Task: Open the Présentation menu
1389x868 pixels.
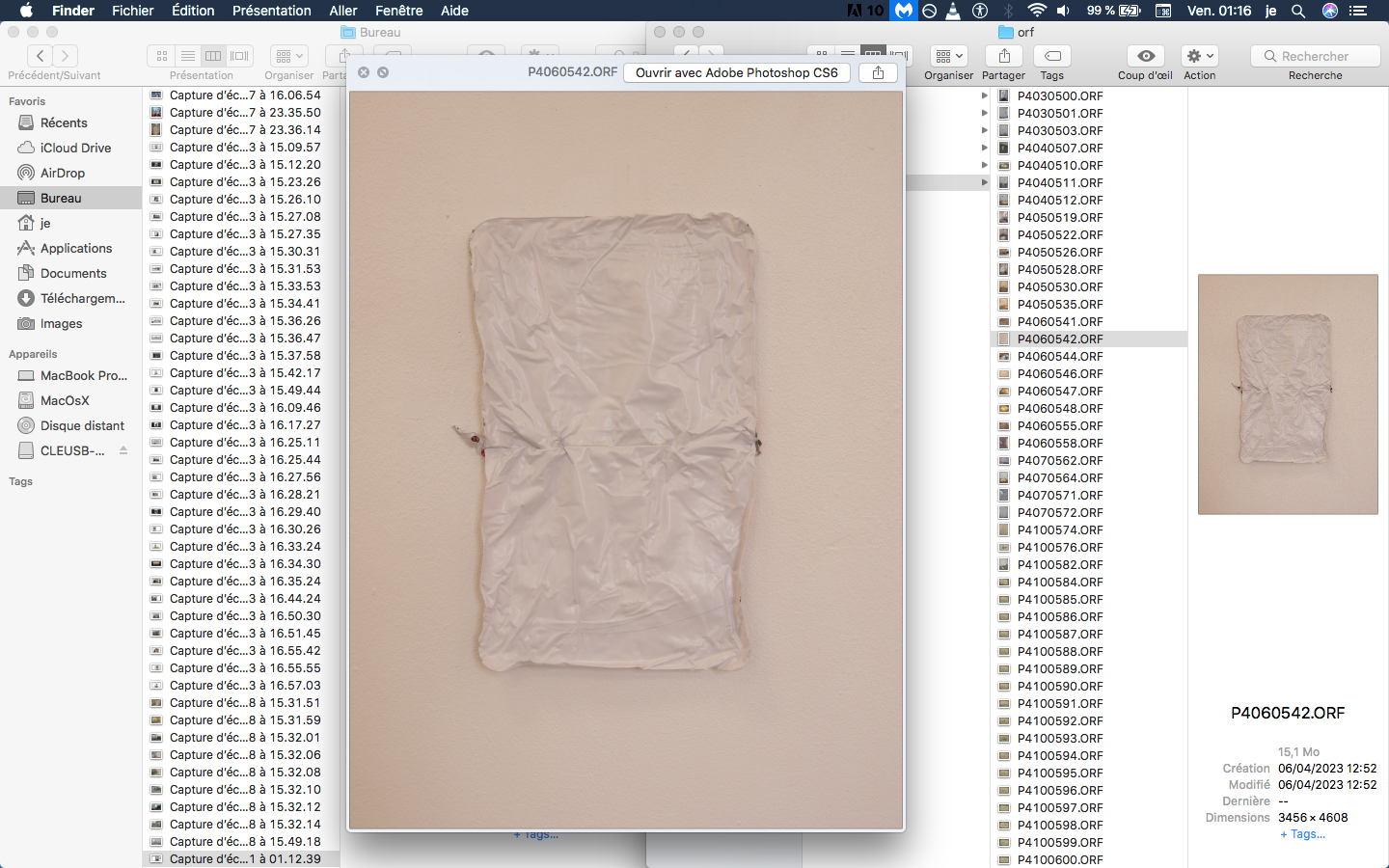Action: [271, 11]
